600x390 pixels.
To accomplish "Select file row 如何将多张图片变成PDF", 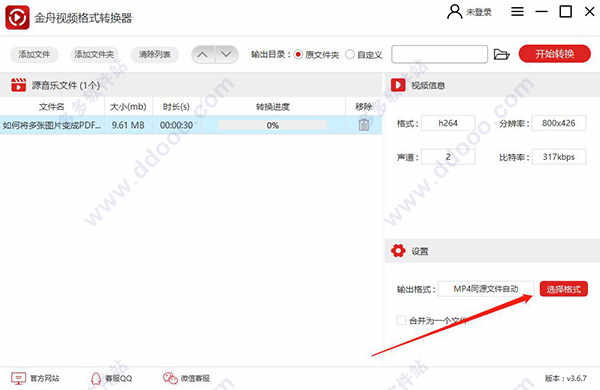I will pos(191,125).
